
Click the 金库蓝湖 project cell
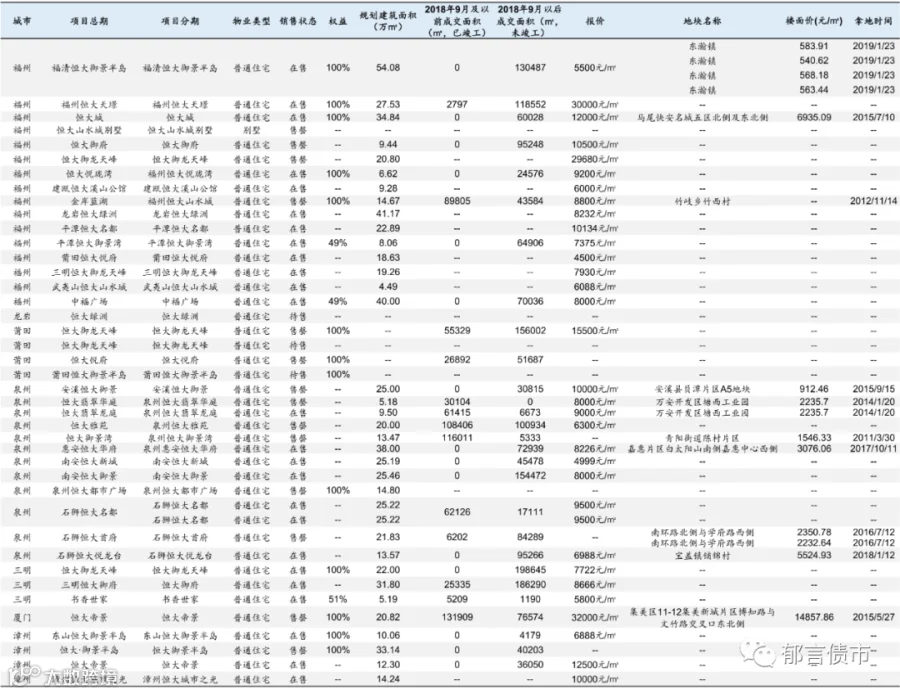click(89, 201)
